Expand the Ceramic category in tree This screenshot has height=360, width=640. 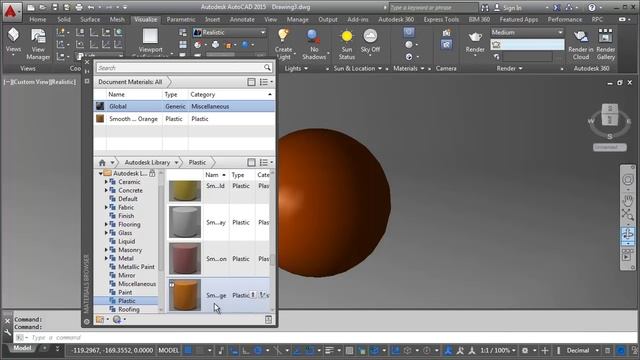coord(106,182)
